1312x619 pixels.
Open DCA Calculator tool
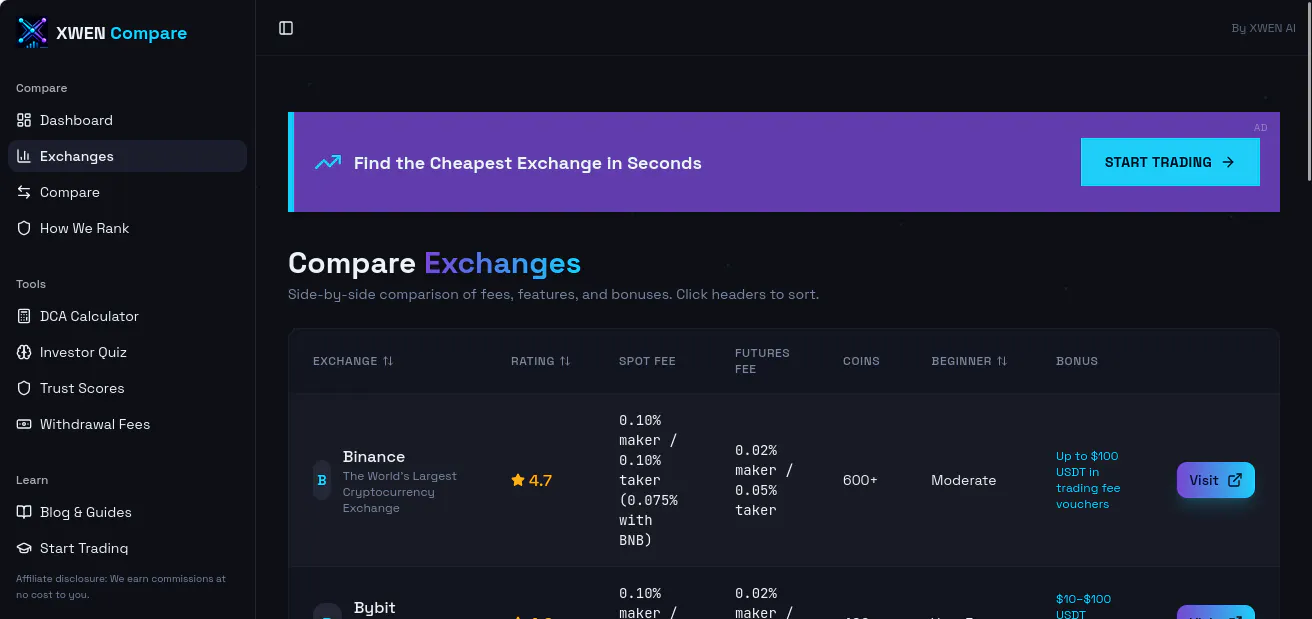[x=127, y=316]
